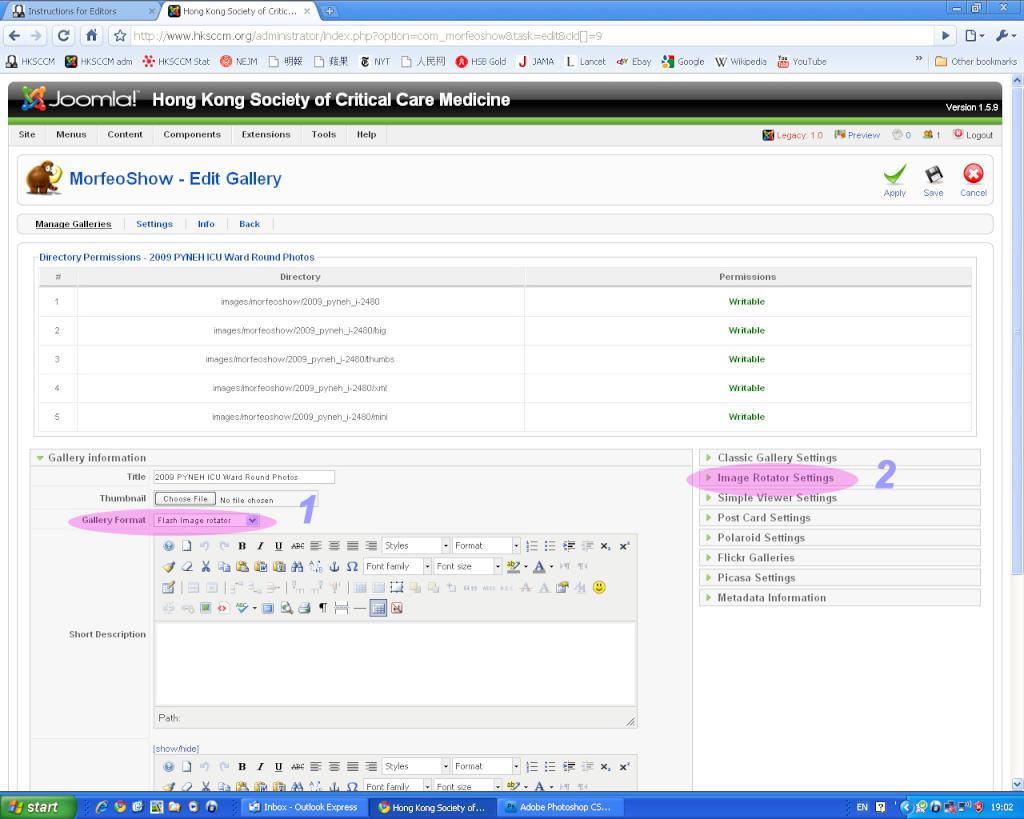1024x819 pixels.
Task: Open the Components menu
Action: (192, 135)
